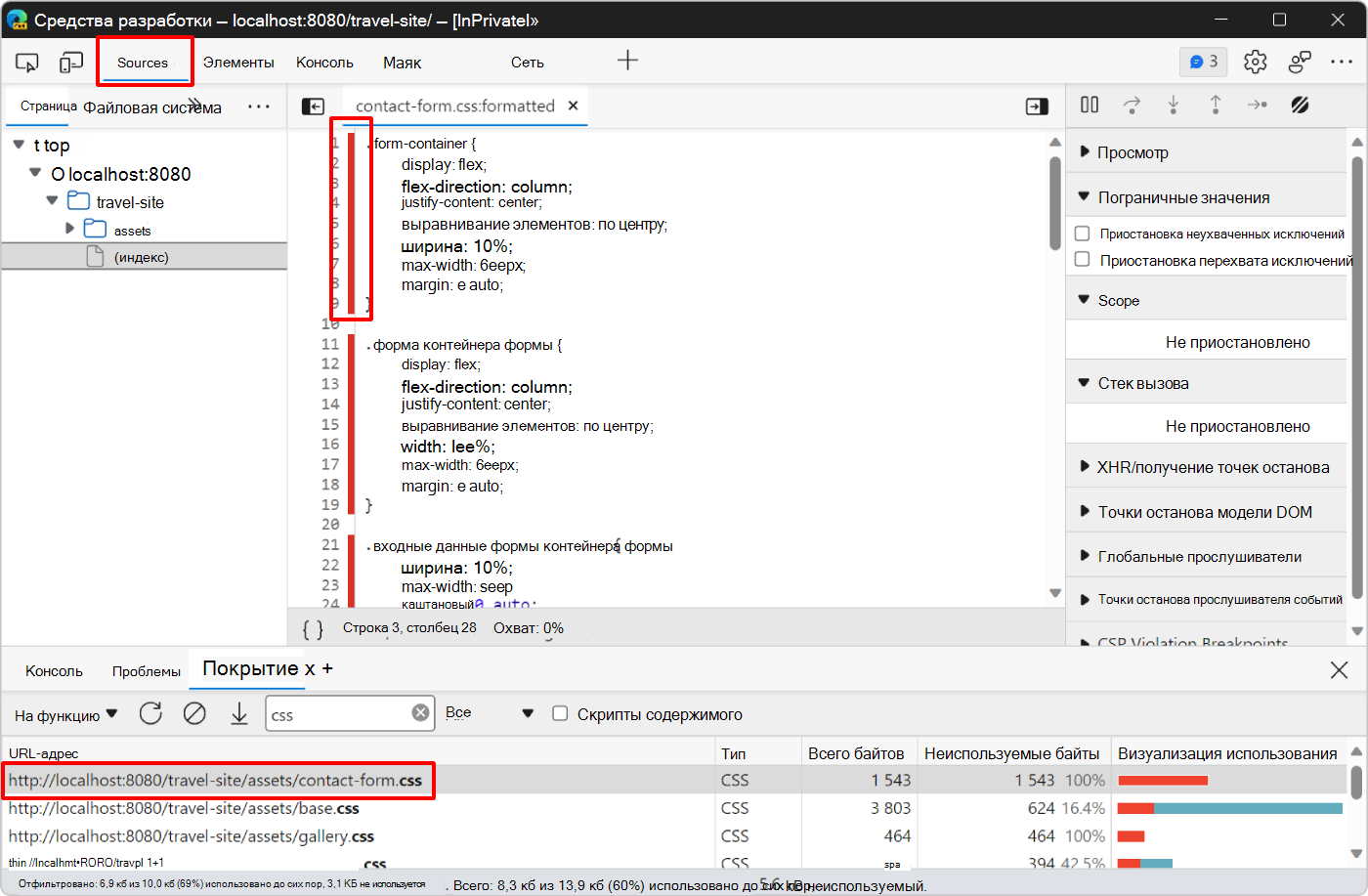
Task: Pause script execution
Action: (1090, 105)
